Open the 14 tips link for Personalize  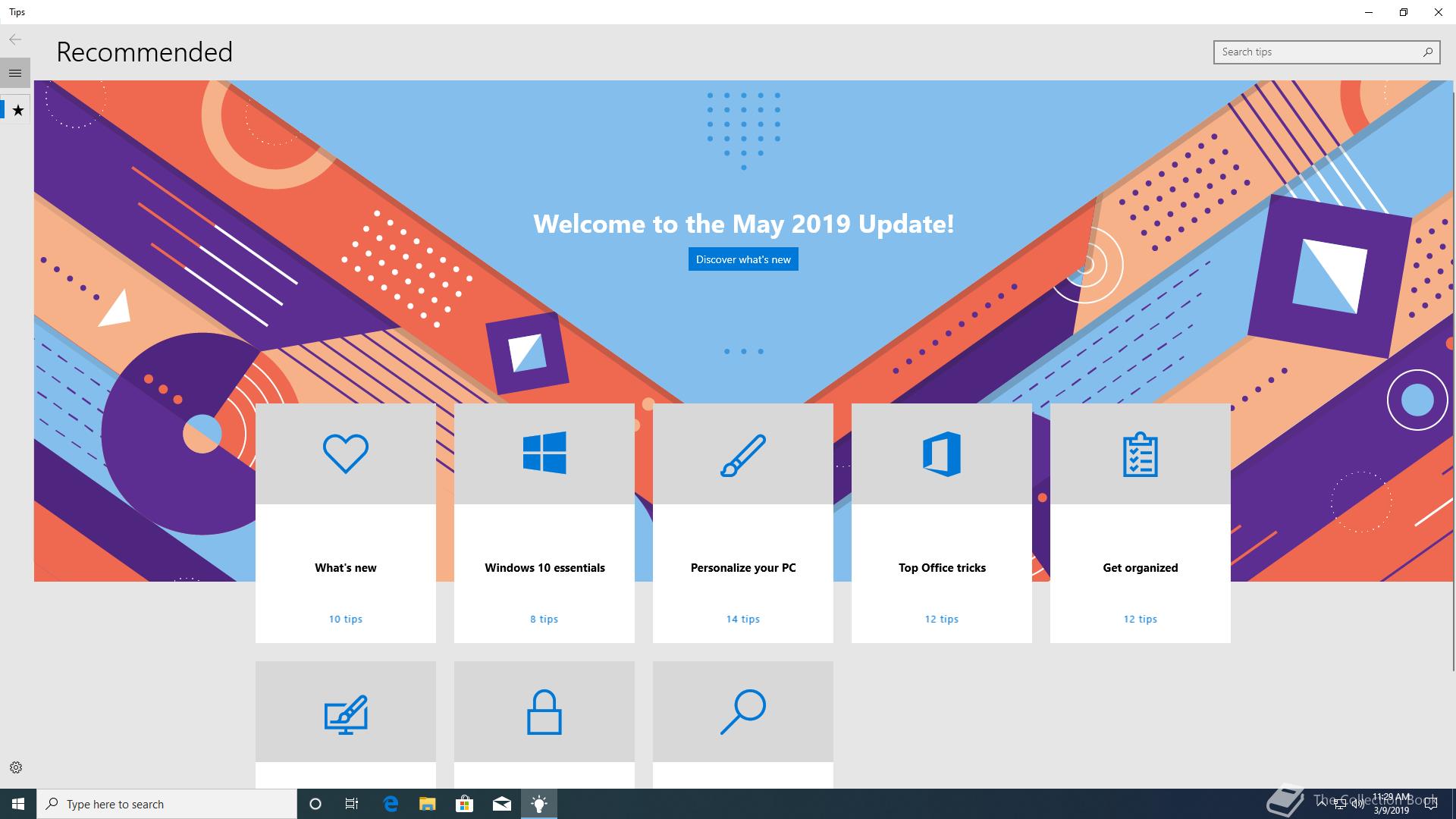tap(742, 619)
